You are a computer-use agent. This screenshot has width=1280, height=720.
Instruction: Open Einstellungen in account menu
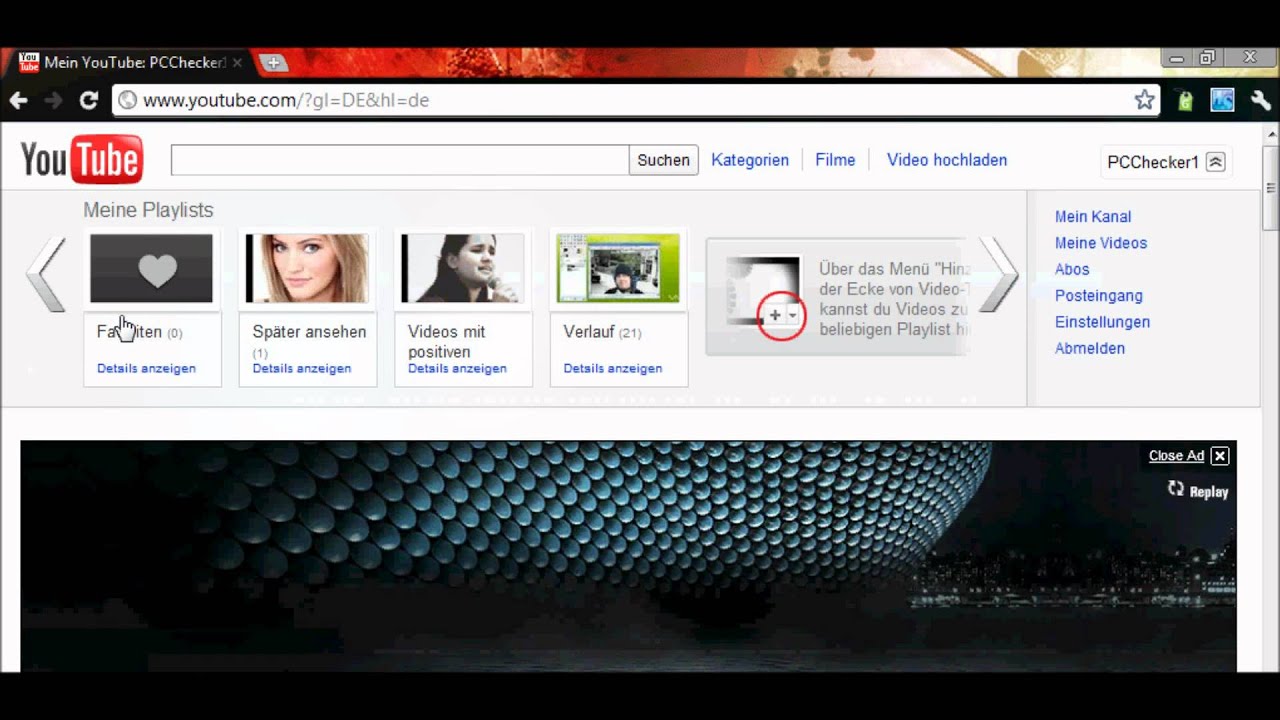pyautogui.click(x=1102, y=322)
